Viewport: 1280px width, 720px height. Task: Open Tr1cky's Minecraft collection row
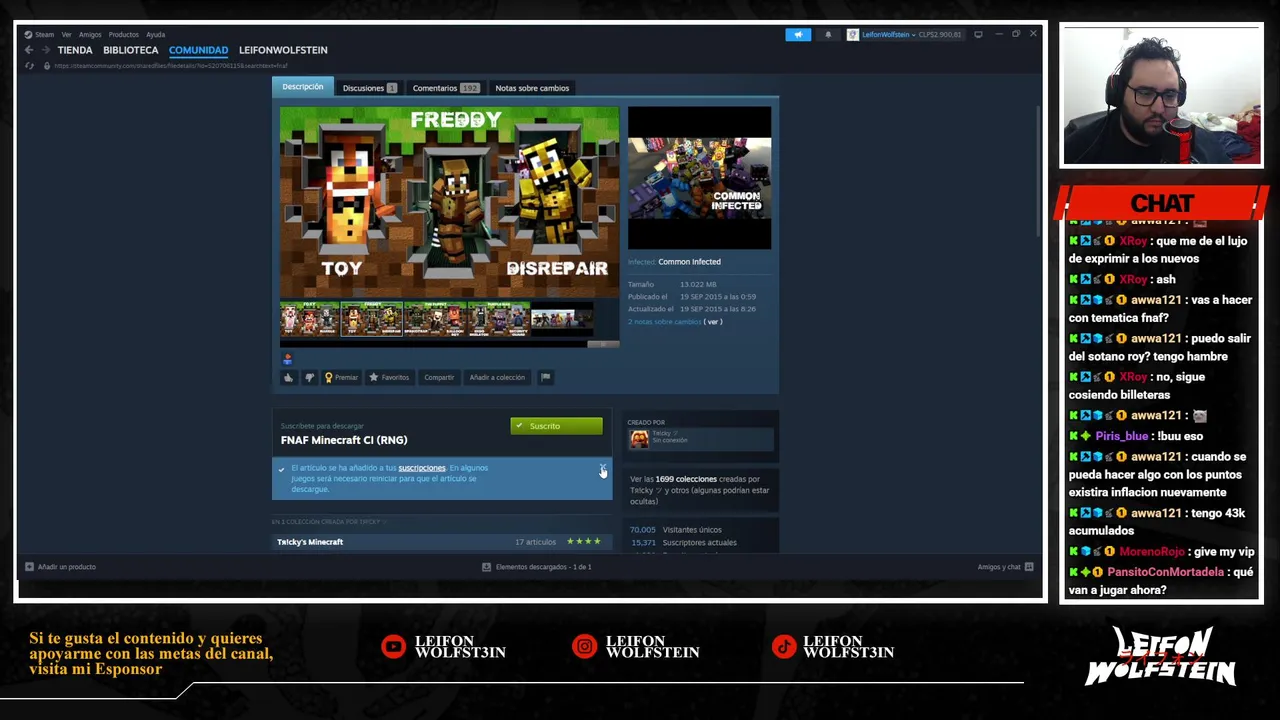441,542
